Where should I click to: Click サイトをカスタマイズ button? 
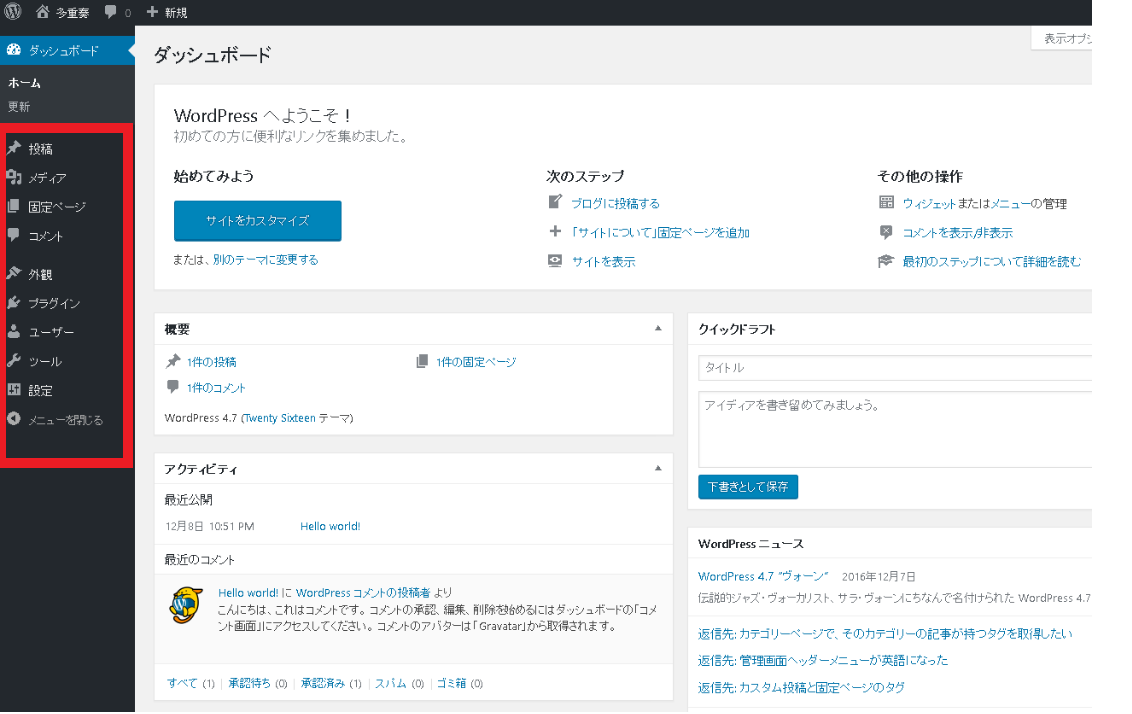(258, 221)
